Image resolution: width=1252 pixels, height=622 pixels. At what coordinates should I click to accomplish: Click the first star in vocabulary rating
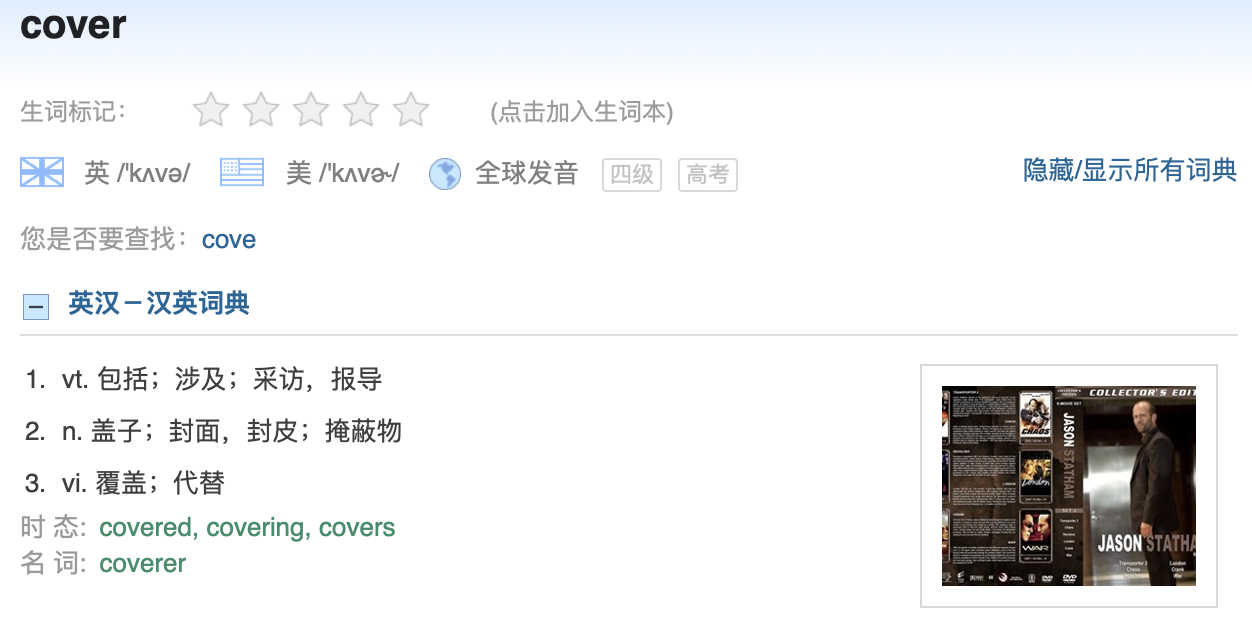click(211, 110)
